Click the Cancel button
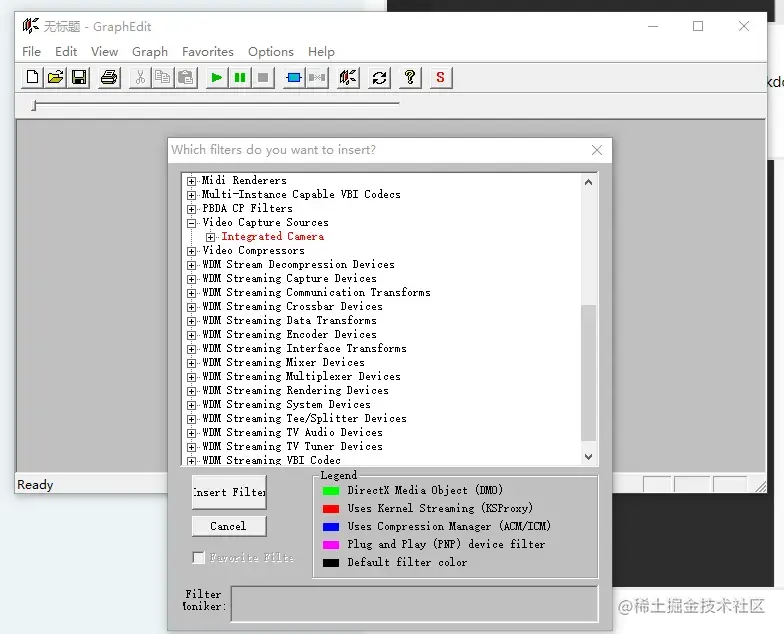The height and width of the screenshot is (634, 784). point(229,526)
